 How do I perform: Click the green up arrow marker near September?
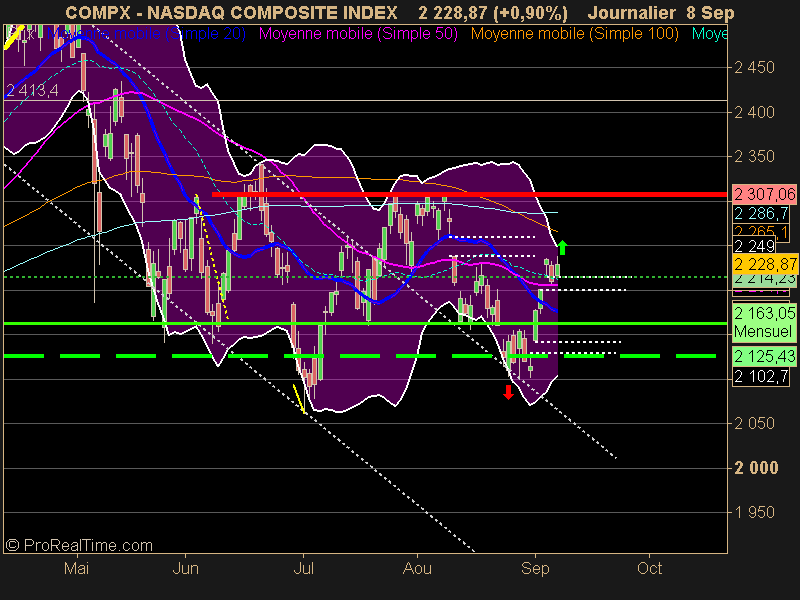pyautogui.click(x=562, y=247)
